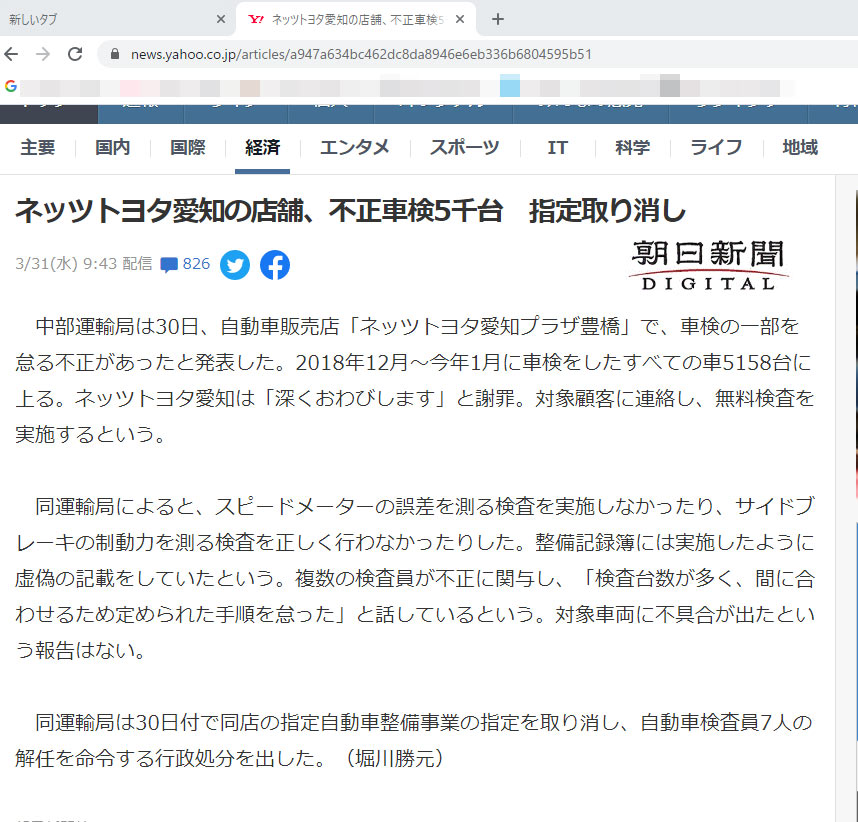Open the 主要 news category
This screenshot has width=858, height=822.
[38, 148]
